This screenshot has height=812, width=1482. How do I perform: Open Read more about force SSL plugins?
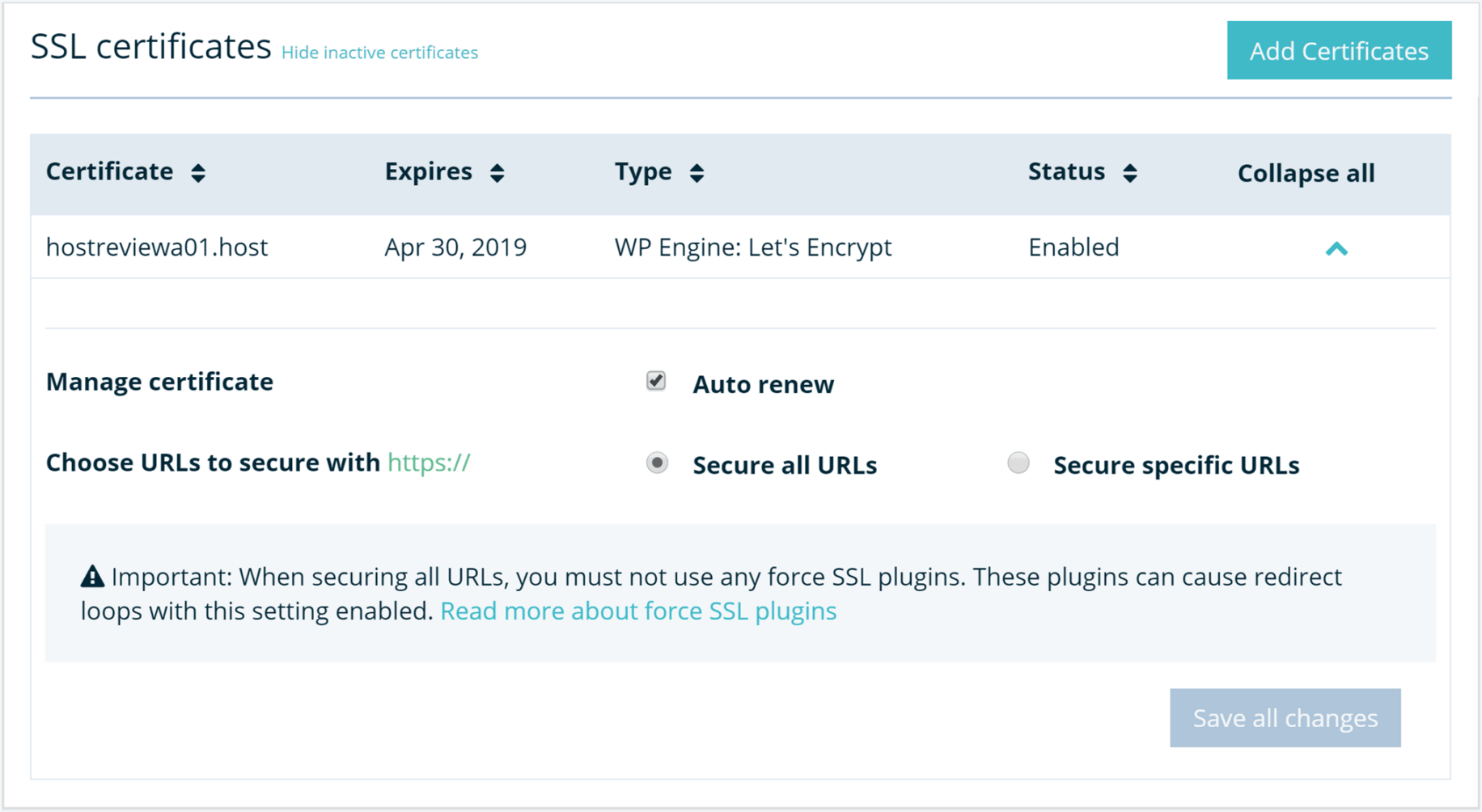pos(638,611)
